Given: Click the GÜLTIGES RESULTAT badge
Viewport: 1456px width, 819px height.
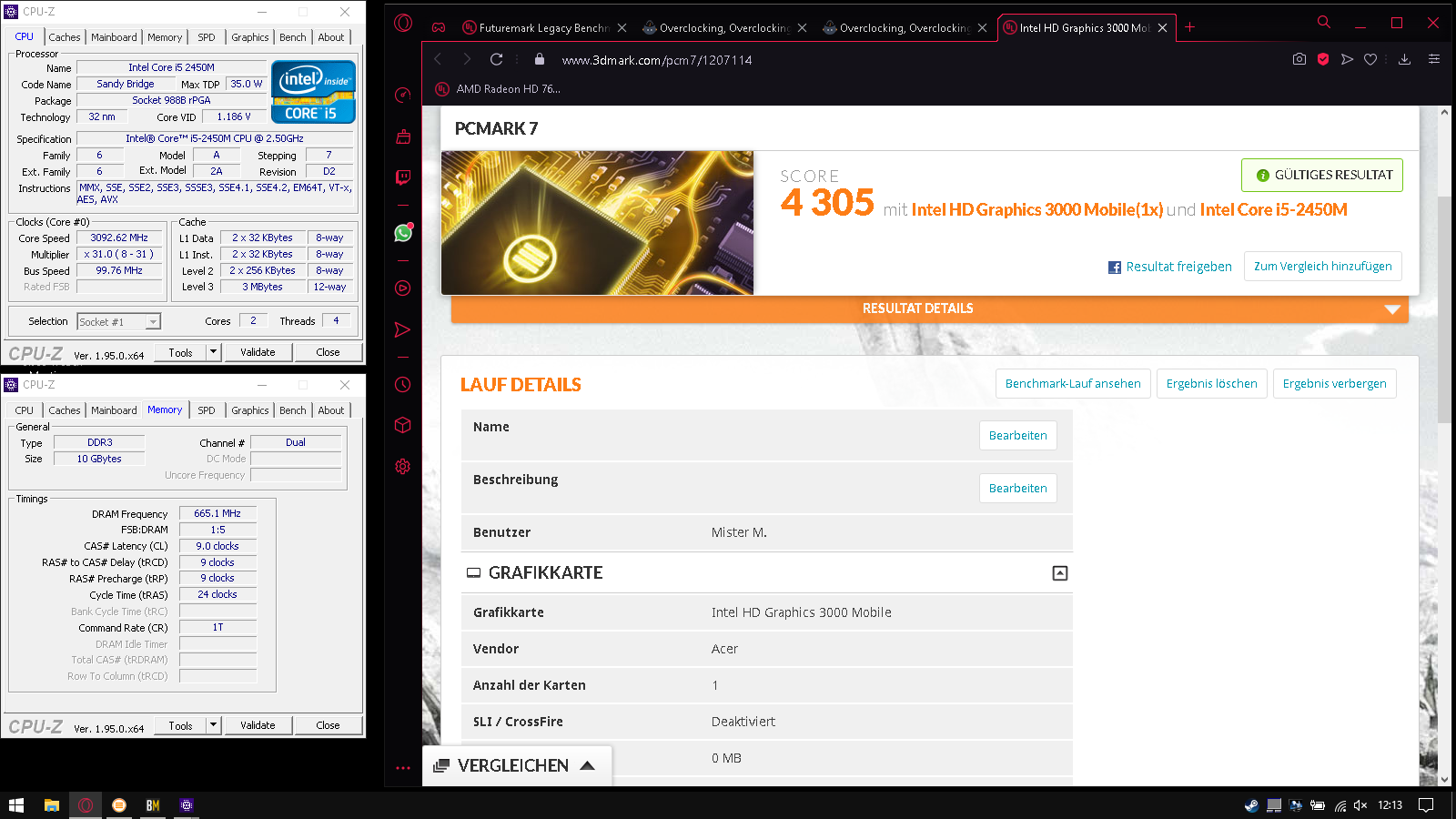Looking at the screenshot, I should (1322, 175).
